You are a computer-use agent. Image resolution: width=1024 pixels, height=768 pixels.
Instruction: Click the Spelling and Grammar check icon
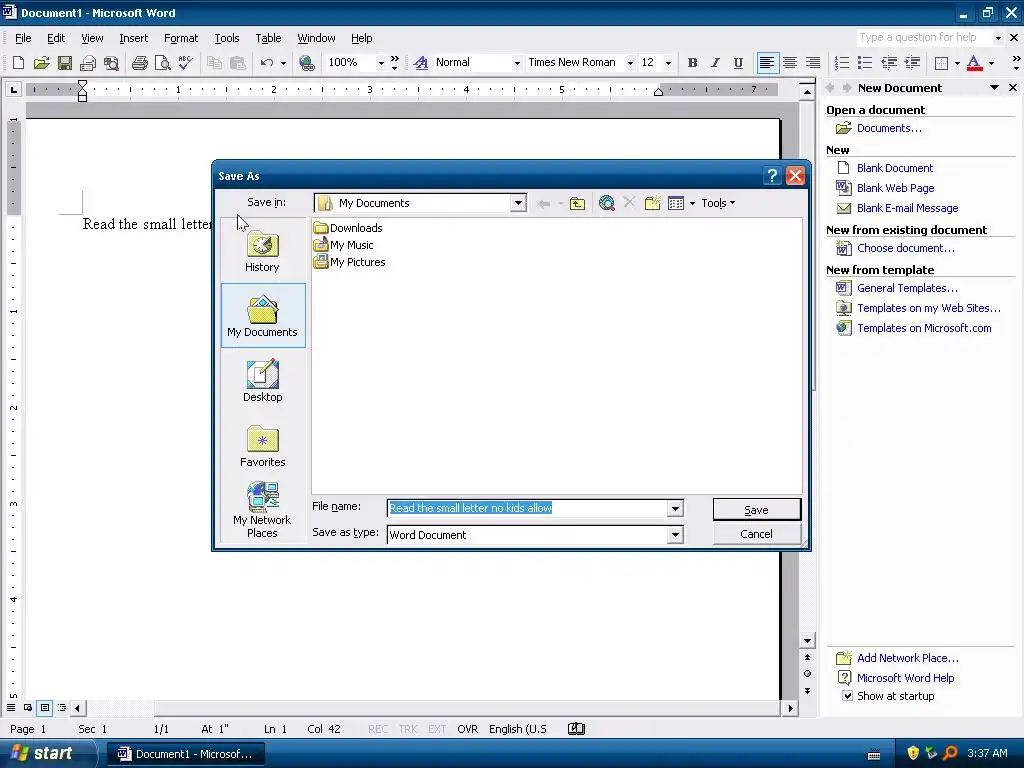(x=185, y=63)
